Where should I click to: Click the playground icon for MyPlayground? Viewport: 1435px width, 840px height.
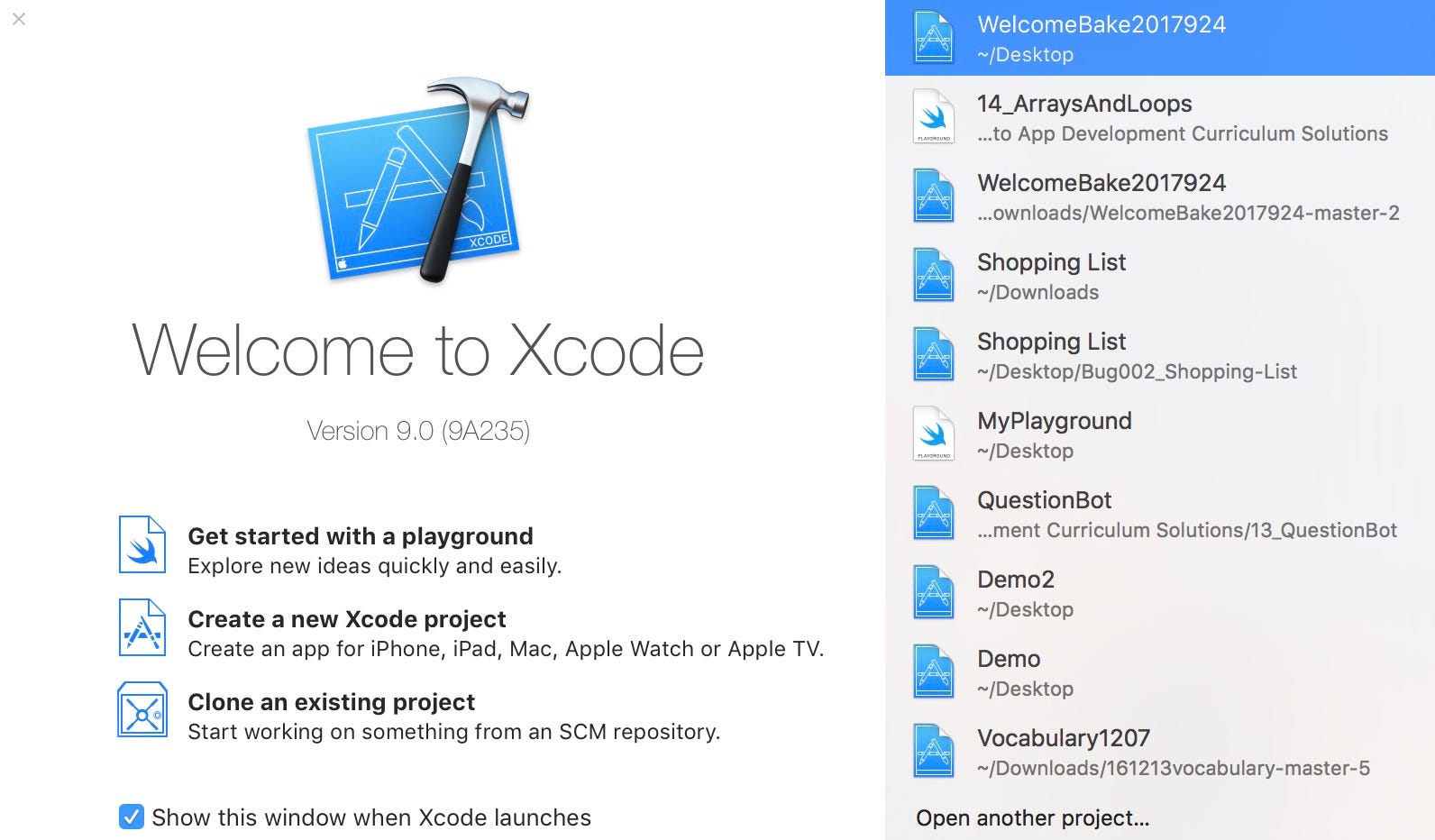tap(934, 434)
